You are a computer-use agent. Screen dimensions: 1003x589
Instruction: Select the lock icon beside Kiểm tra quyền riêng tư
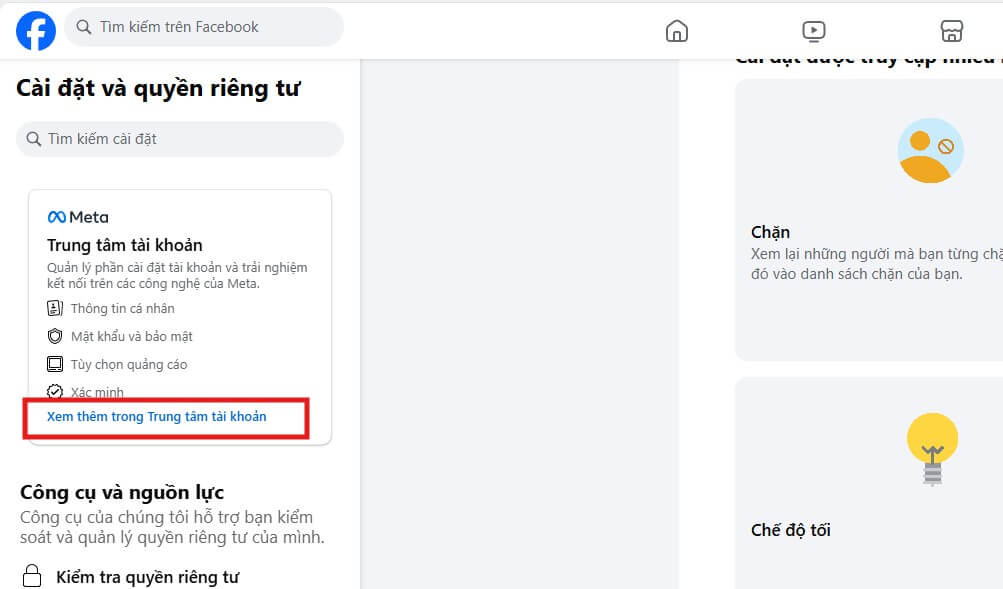click(x=31, y=577)
